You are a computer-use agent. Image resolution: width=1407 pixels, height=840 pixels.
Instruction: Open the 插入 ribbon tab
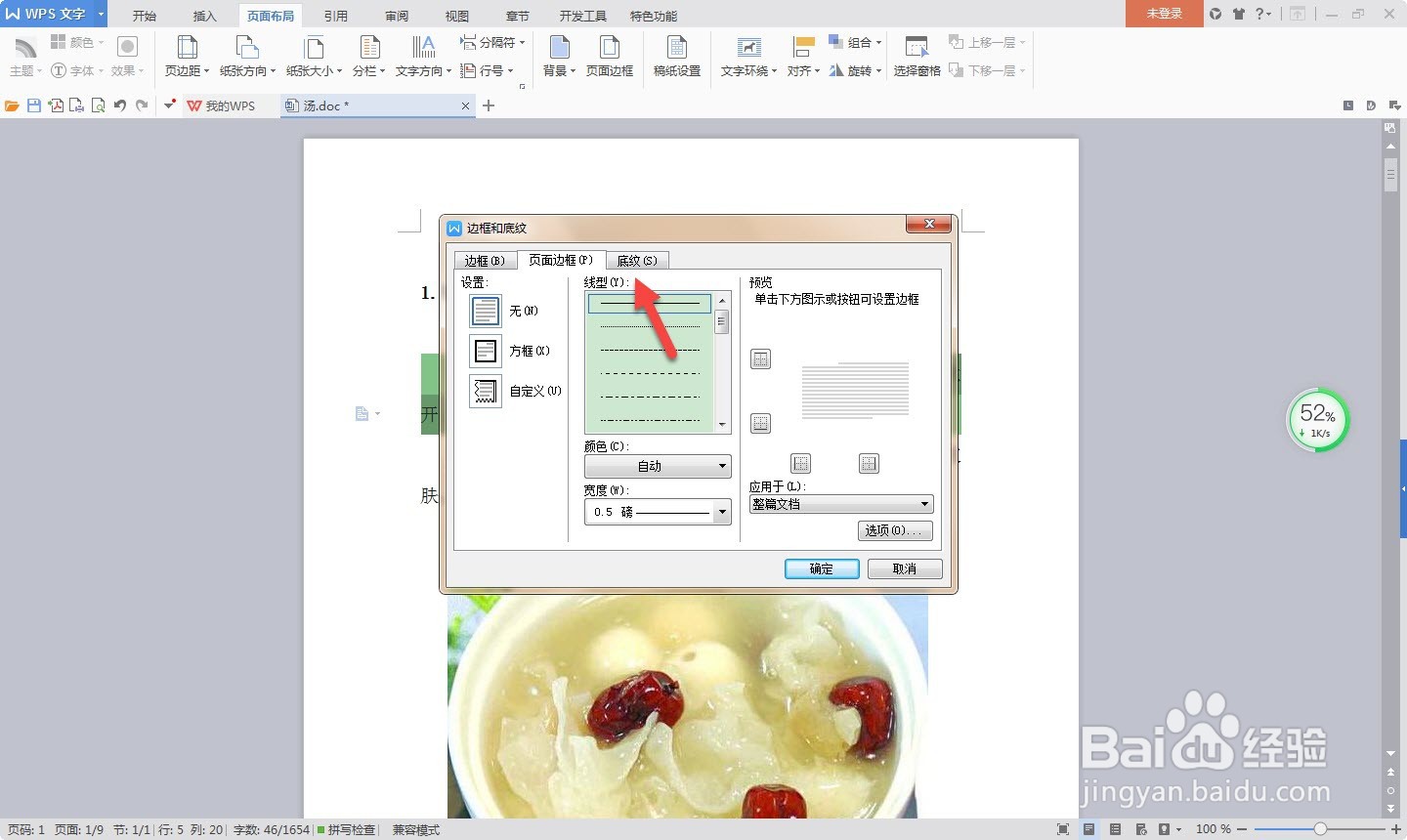pos(205,16)
